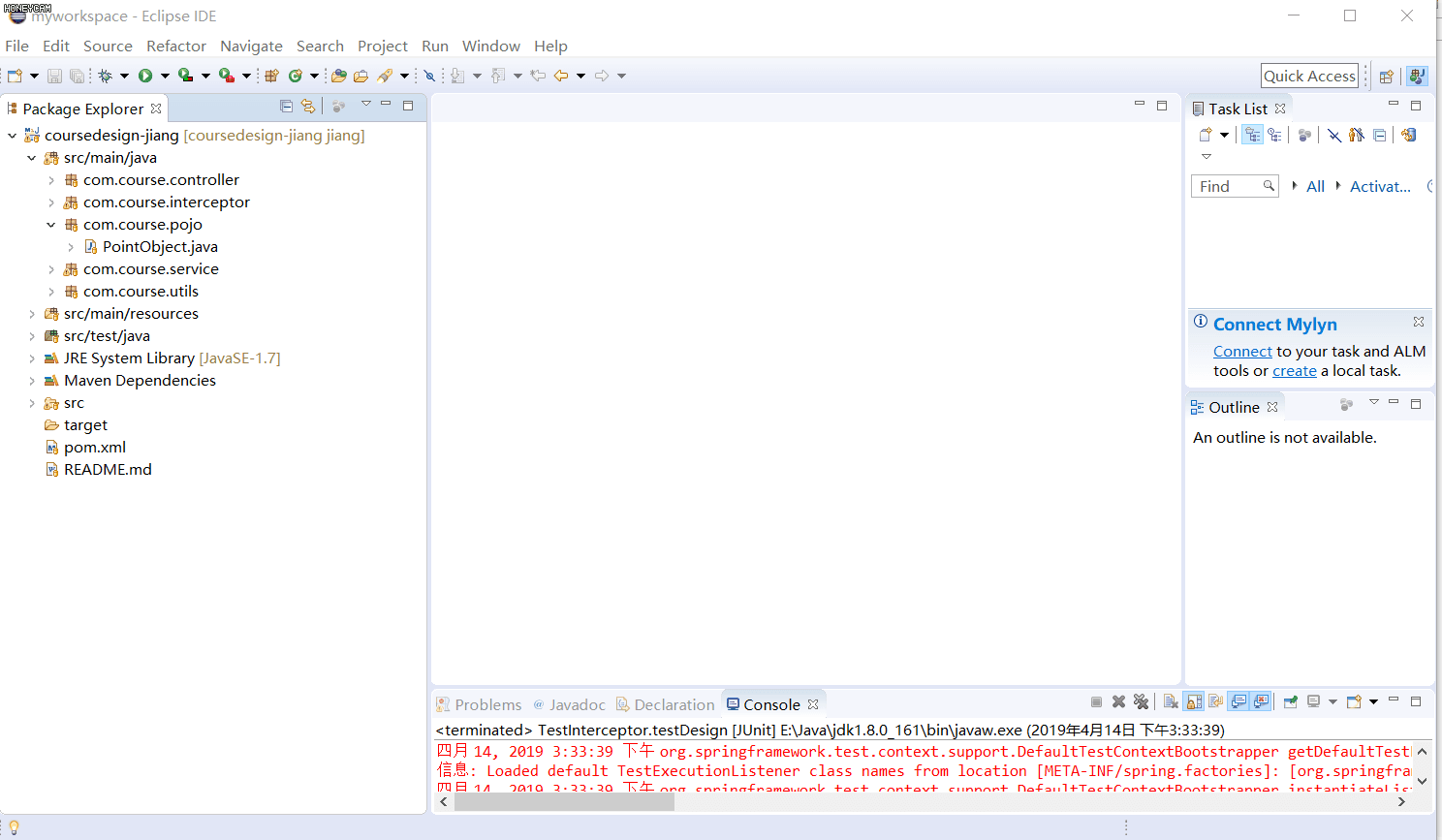Close the Connect Mylyn notification
1442x840 pixels.
point(1419,322)
